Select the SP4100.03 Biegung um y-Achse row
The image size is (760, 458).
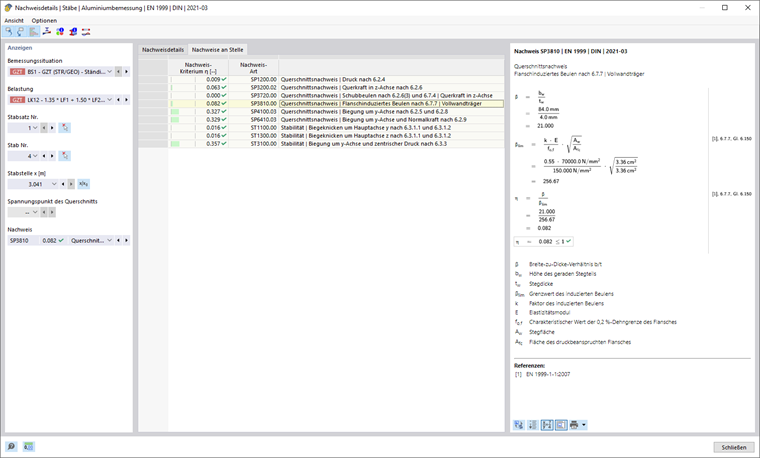point(321,111)
